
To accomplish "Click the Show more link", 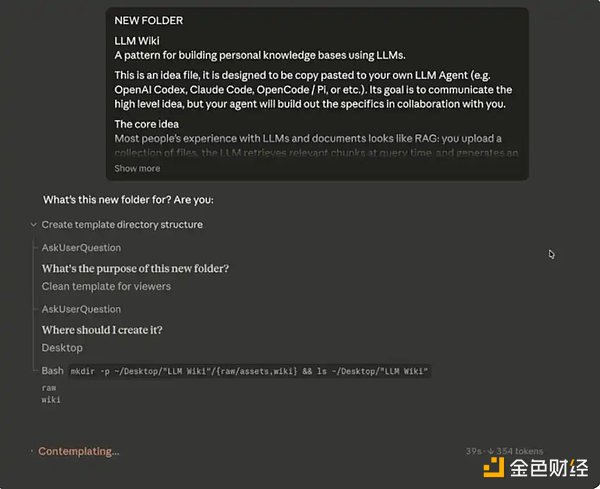I will (x=137, y=169).
